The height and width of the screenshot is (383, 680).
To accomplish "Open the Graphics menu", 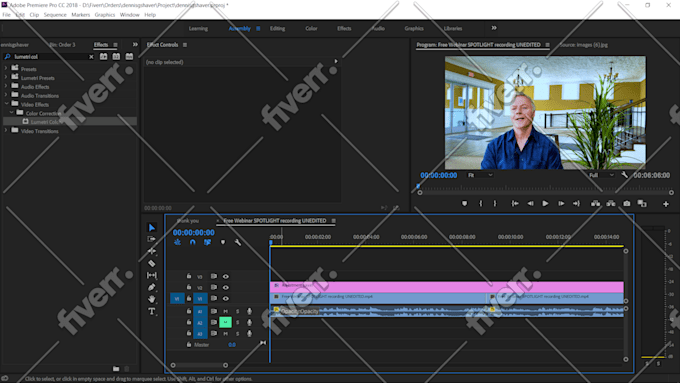I will 105,15.
